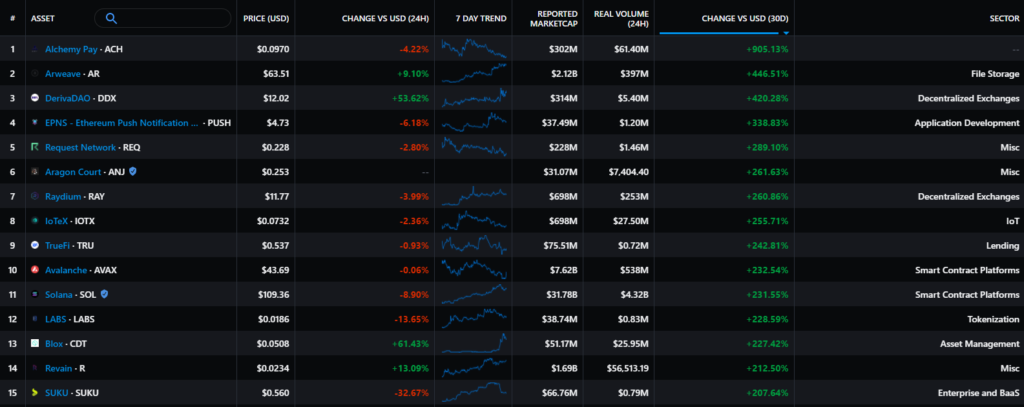The height and width of the screenshot is (407, 1024).
Task: Open the Arweave asset page
Action: click(64, 73)
